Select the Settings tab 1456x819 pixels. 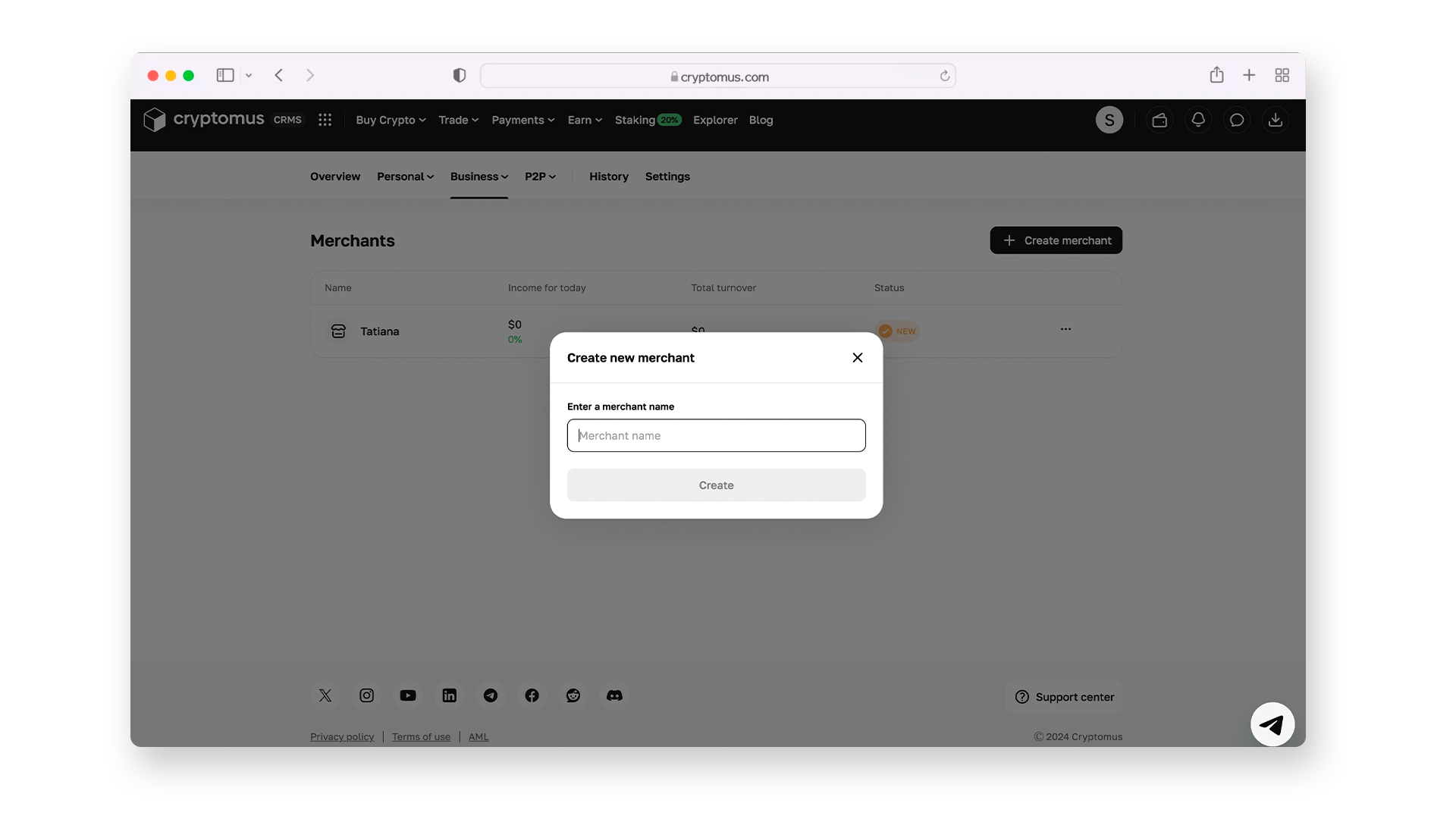tap(668, 176)
